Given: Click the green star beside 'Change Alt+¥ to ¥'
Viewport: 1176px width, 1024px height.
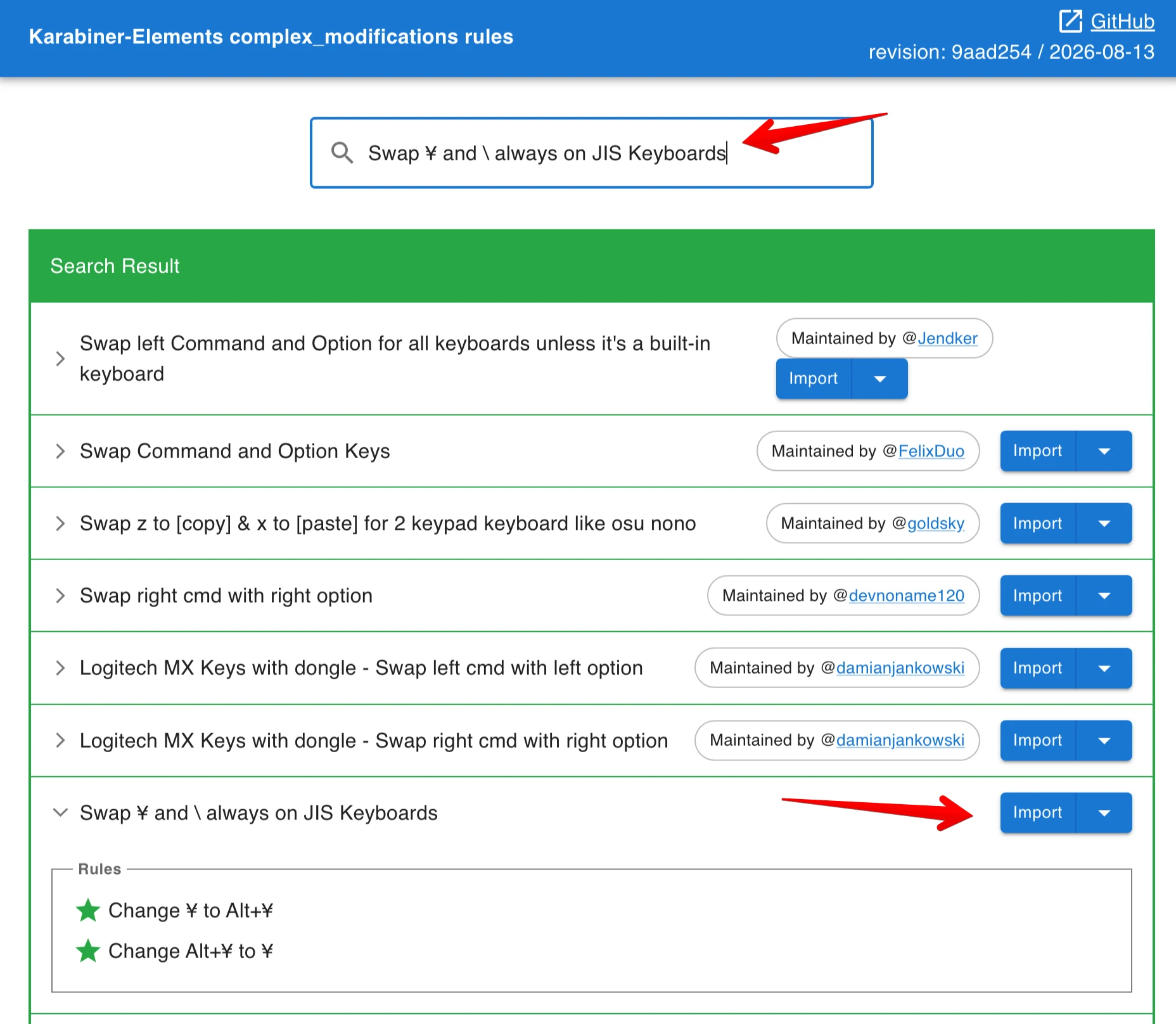Looking at the screenshot, I should 88,951.
